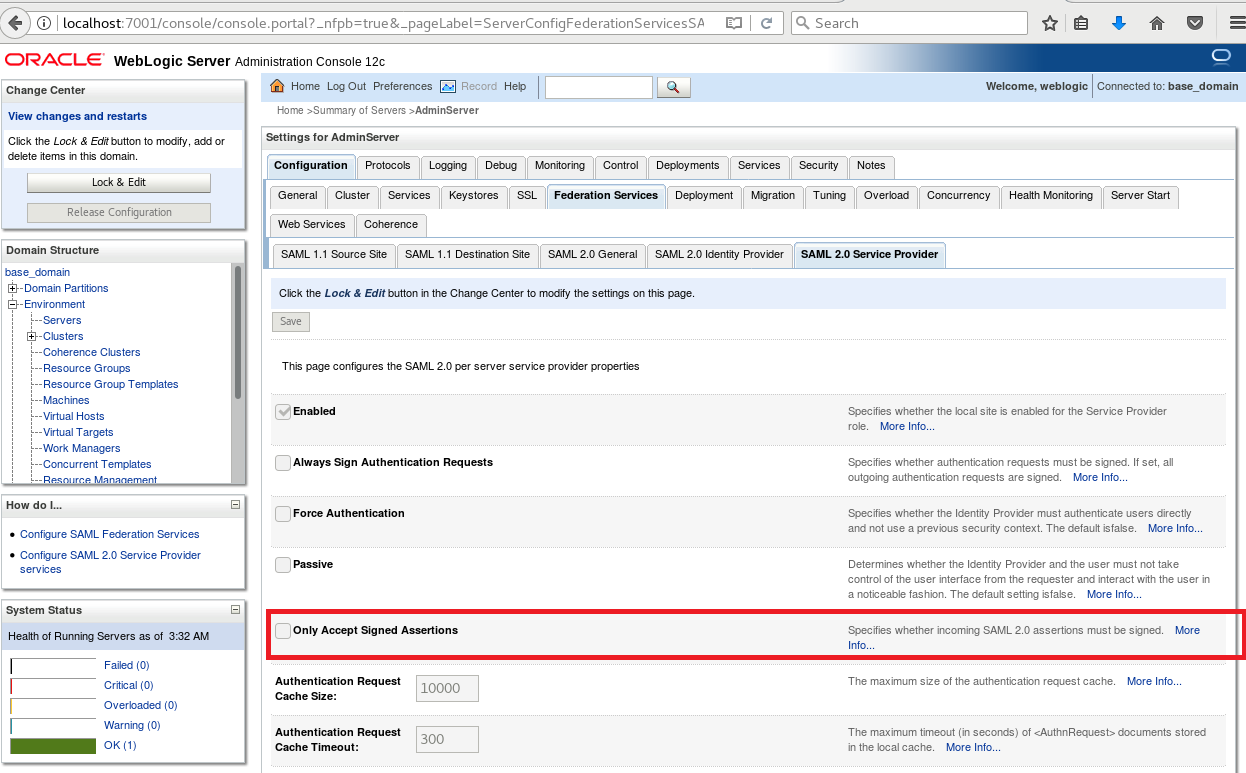Image resolution: width=1246 pixels, height=773 pixels.
Task: Enable Only Accept Signed Assertions
Action: point(283,630)
